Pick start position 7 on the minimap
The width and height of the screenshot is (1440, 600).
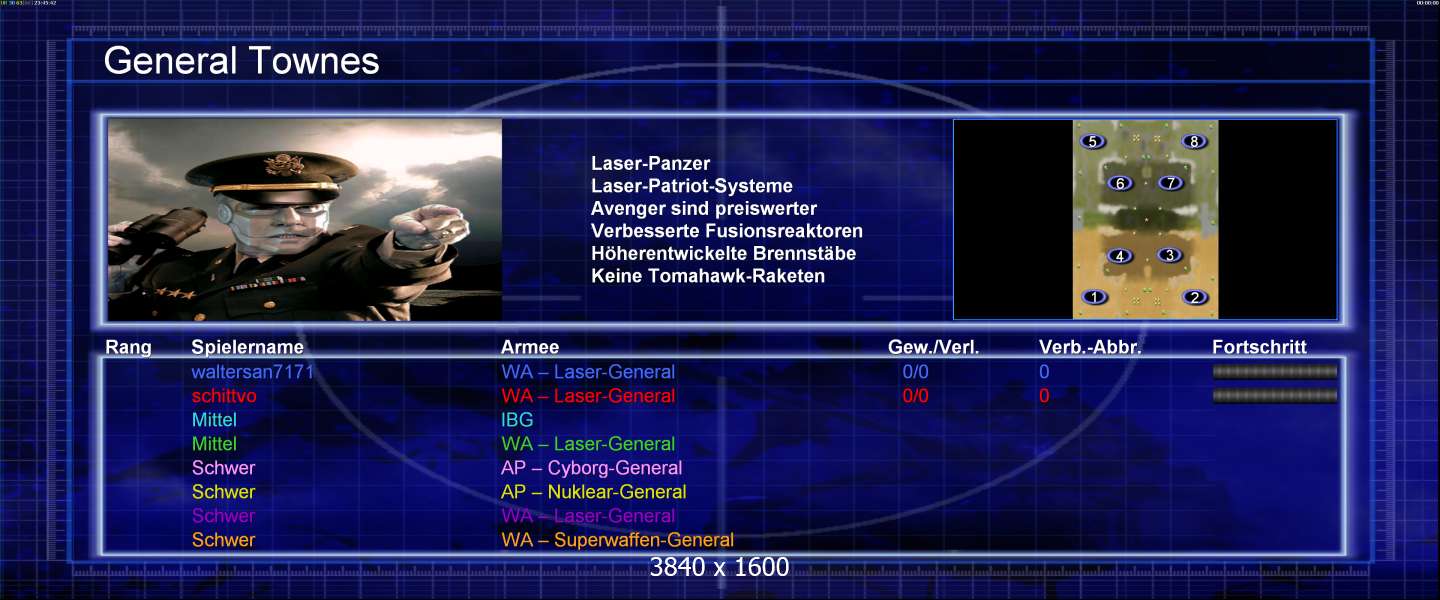point(1169,183)
